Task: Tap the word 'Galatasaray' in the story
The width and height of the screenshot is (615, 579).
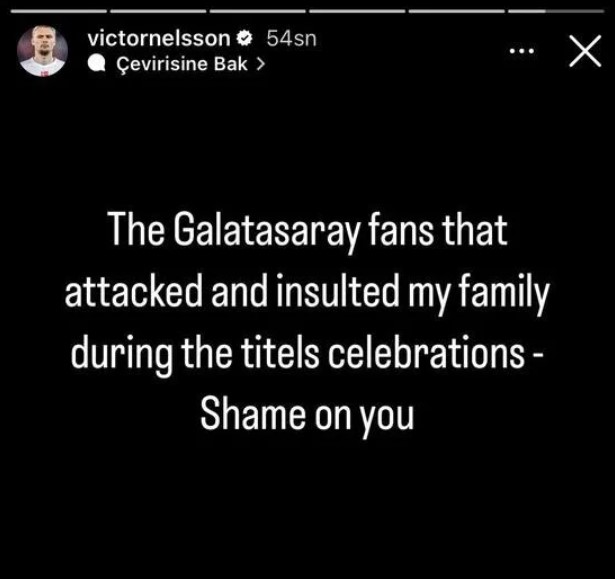Action: 266,231
